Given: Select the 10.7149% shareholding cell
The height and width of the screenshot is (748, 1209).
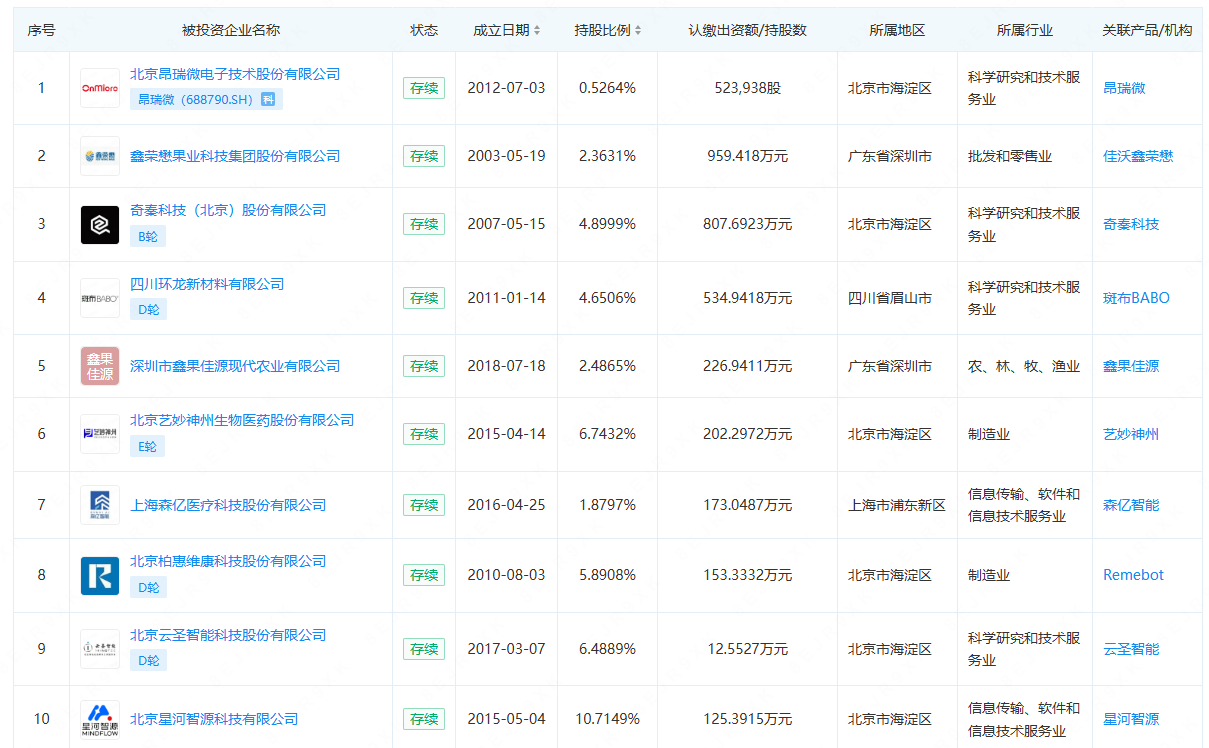Looking at the screenshot, I should (607, 719).
